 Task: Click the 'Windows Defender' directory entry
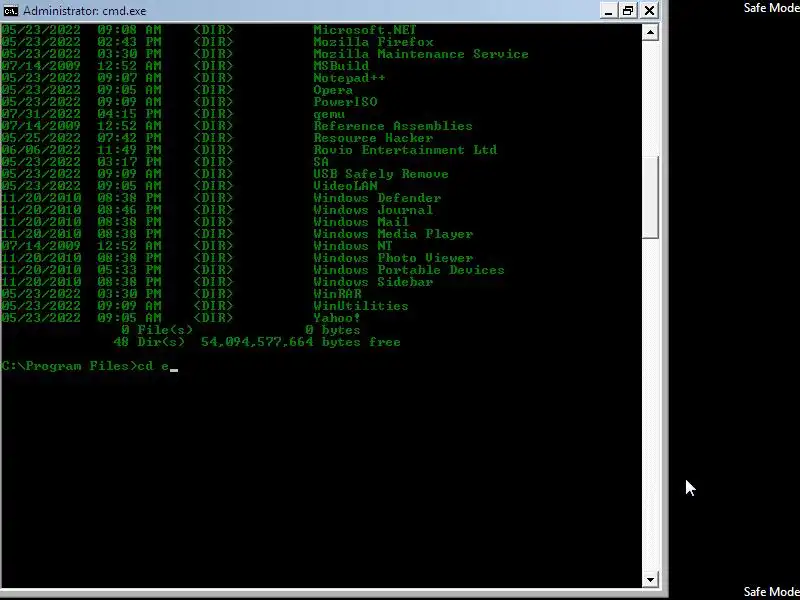[x=377, y=198]
